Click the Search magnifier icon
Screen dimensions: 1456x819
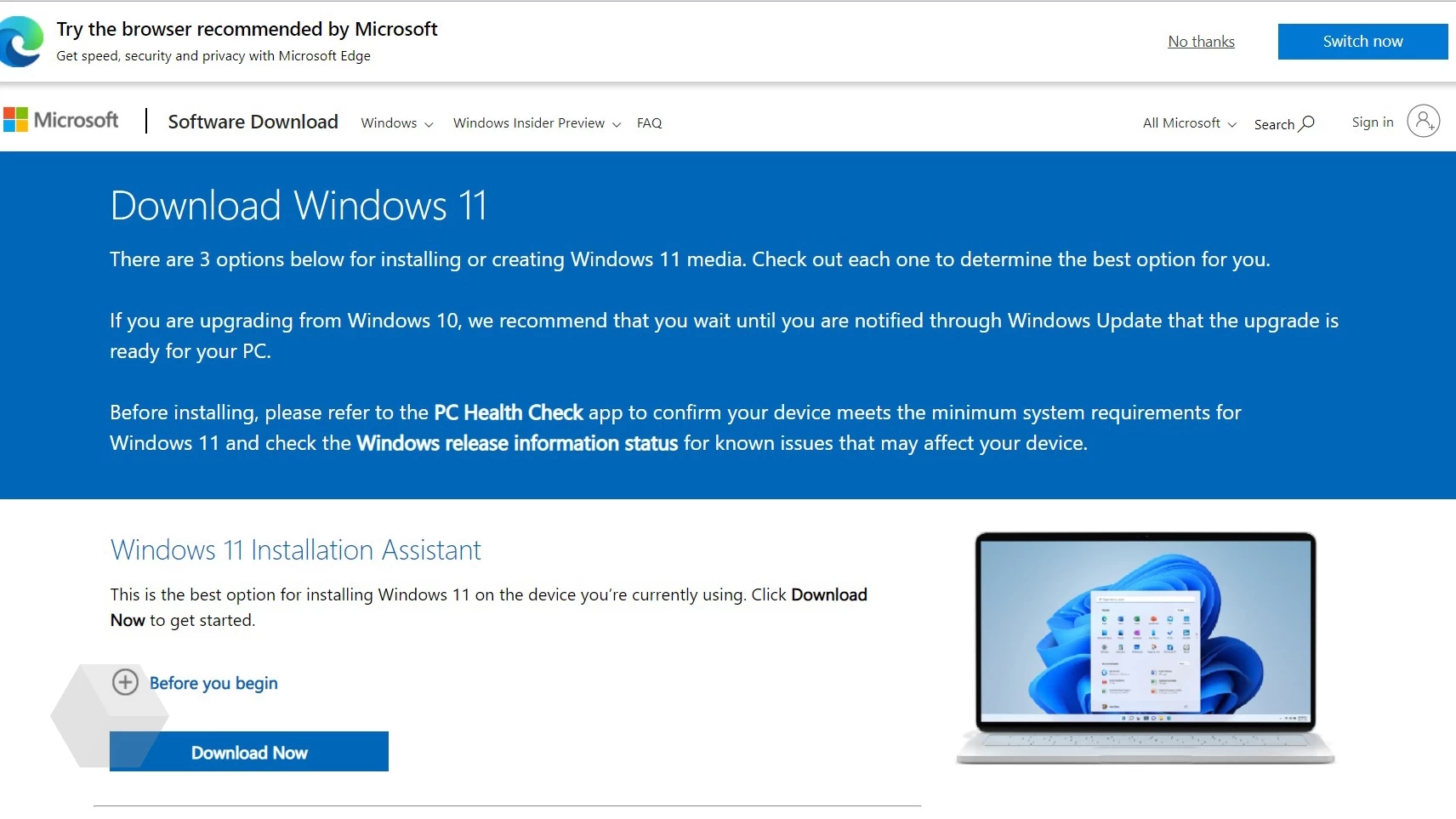[1307, 123]
